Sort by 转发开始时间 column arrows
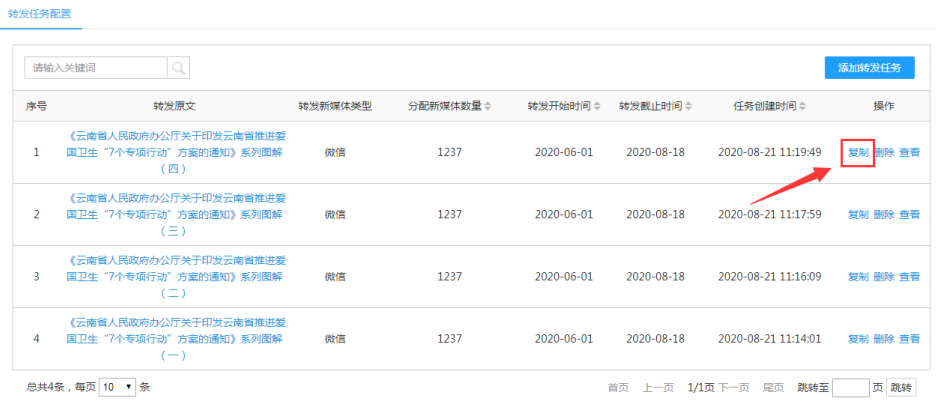Image resolution: width=936 pixels, height=409 pixels. pos(598,106)
